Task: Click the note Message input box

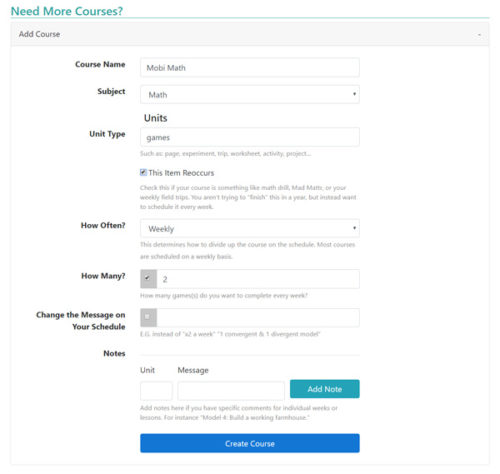Action: 231,391
